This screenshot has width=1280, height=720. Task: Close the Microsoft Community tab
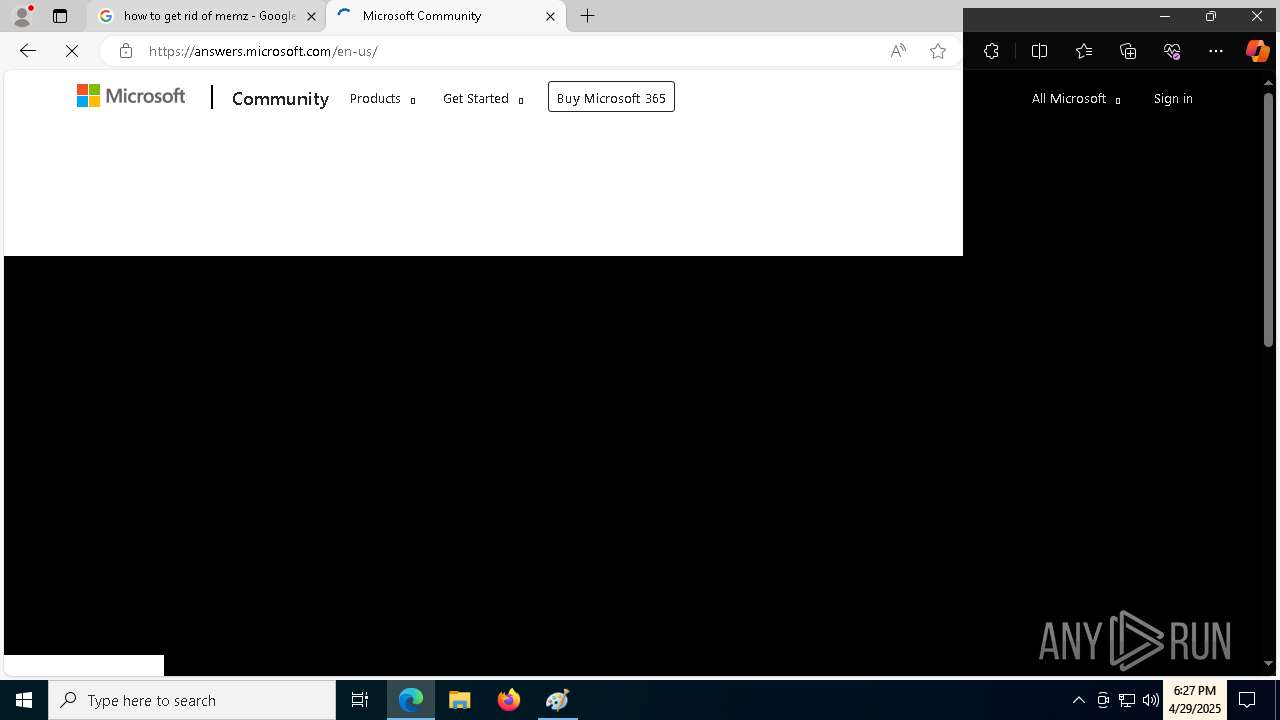tap(550, 16)
